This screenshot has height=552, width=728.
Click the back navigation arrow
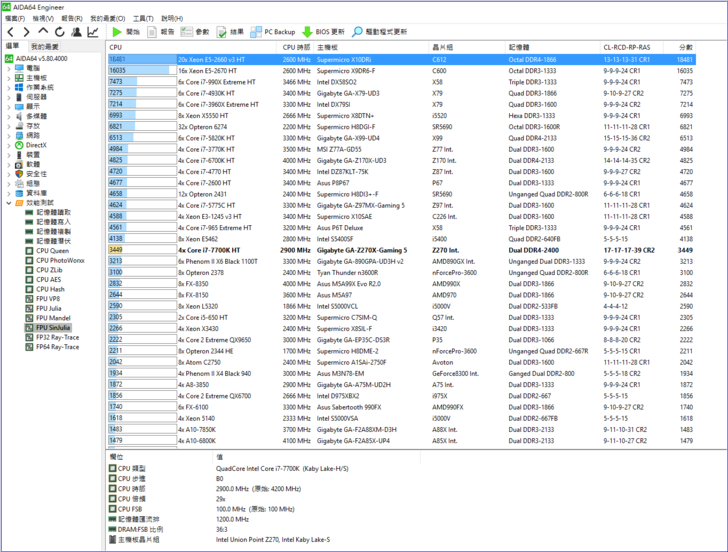coord(10,32)
